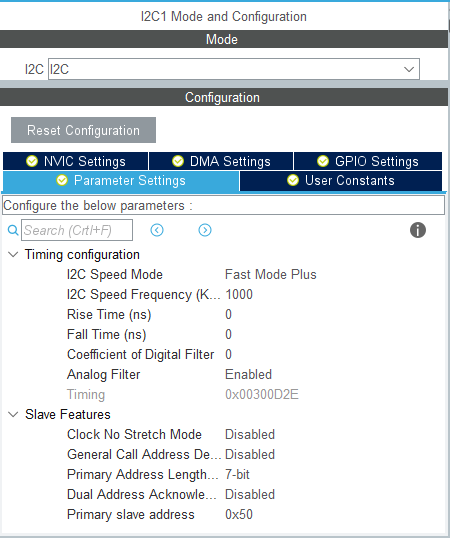Switch to the NVIC Settings tab

pos(75,161)
